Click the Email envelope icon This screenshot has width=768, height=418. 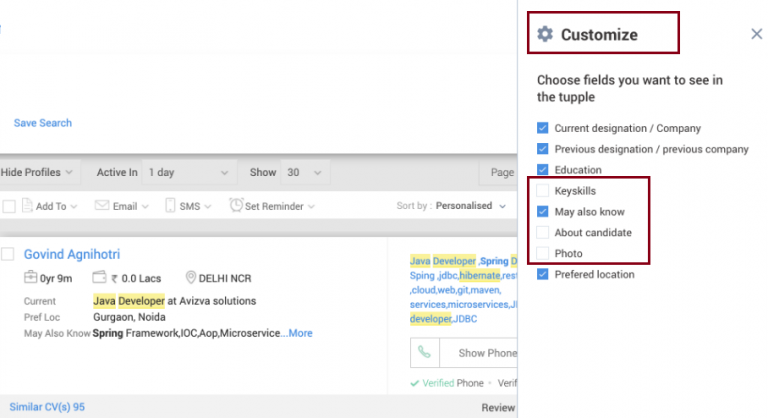point(102,206)
